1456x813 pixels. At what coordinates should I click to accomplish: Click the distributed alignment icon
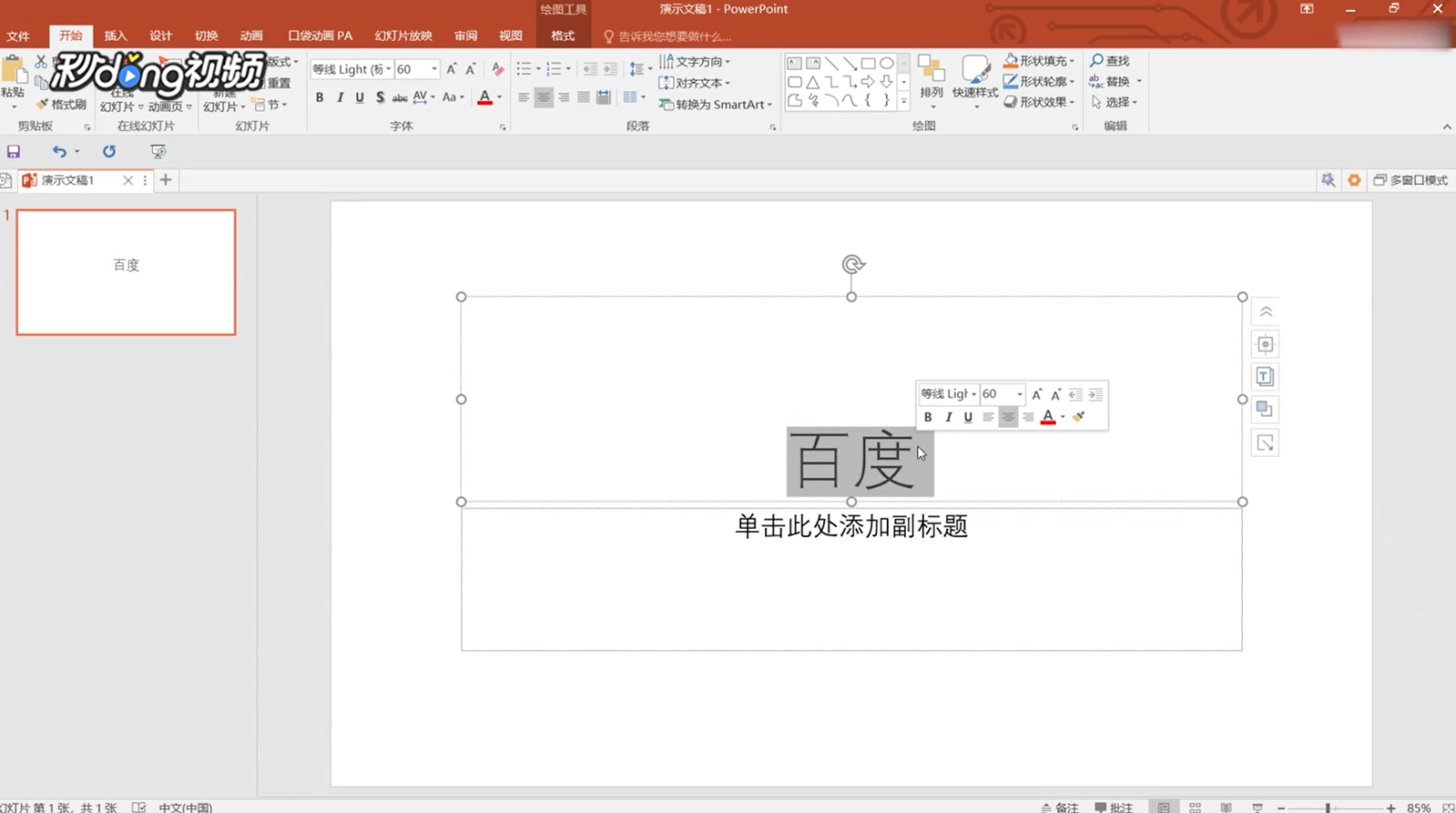tap(604, 97)
